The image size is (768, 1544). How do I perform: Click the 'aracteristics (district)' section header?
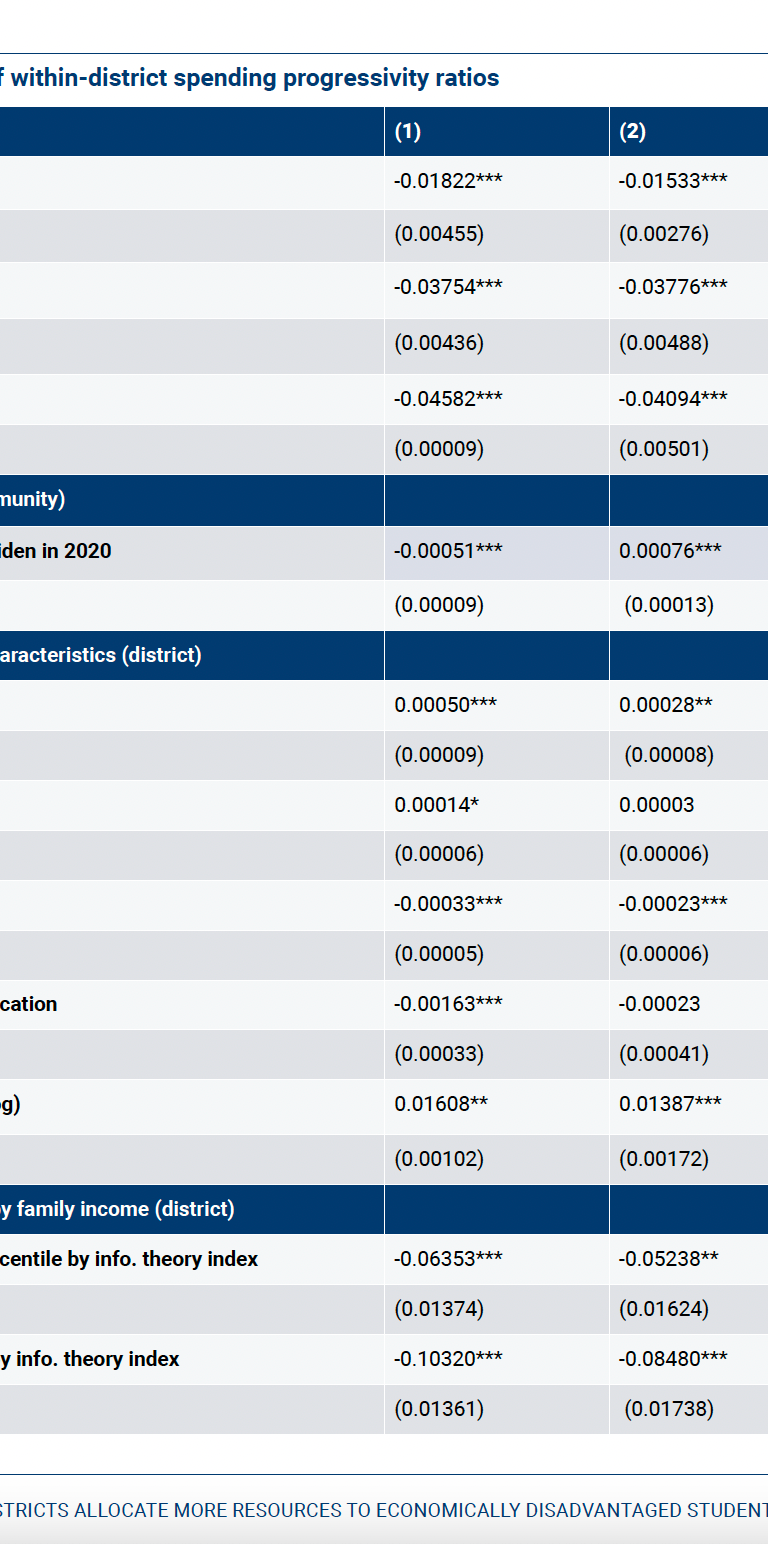pos(100,655)
